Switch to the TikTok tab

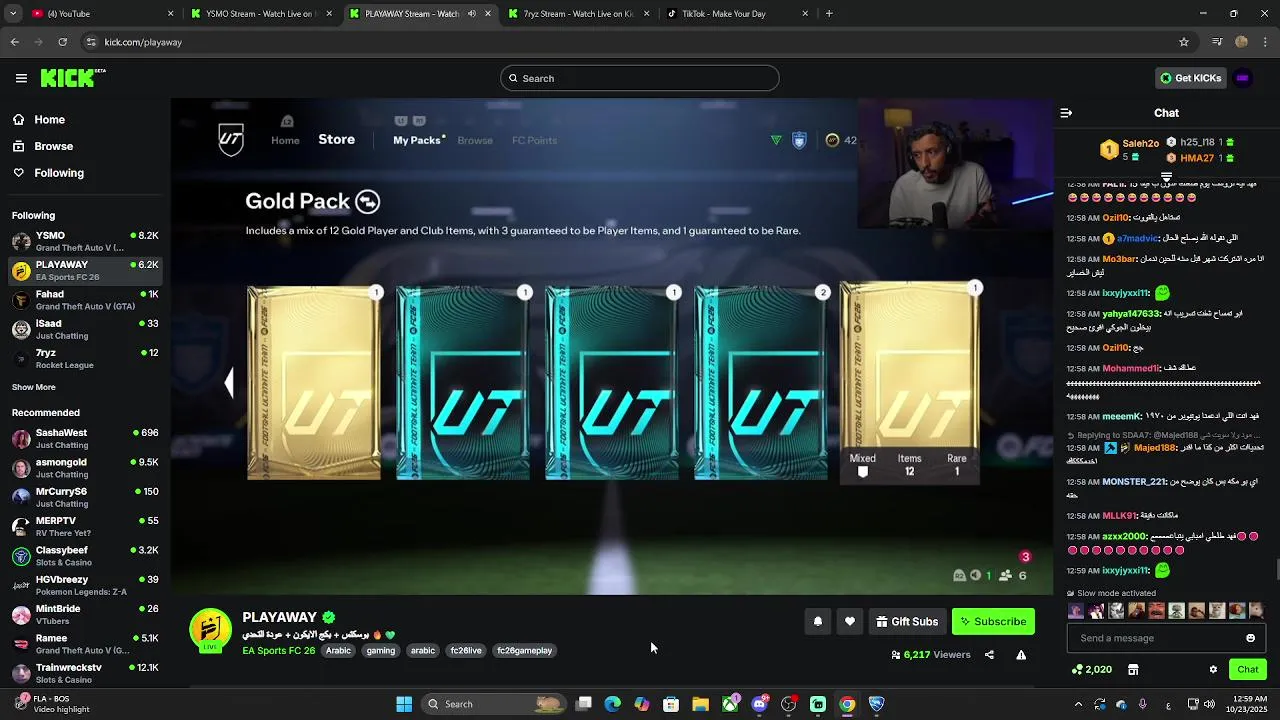click(x=738, y=14)
